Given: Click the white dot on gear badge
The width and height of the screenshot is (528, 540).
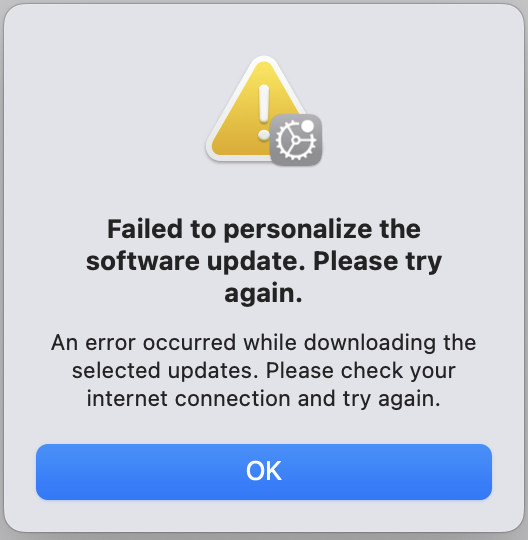Looking at the screenshot, I should 307,126.
